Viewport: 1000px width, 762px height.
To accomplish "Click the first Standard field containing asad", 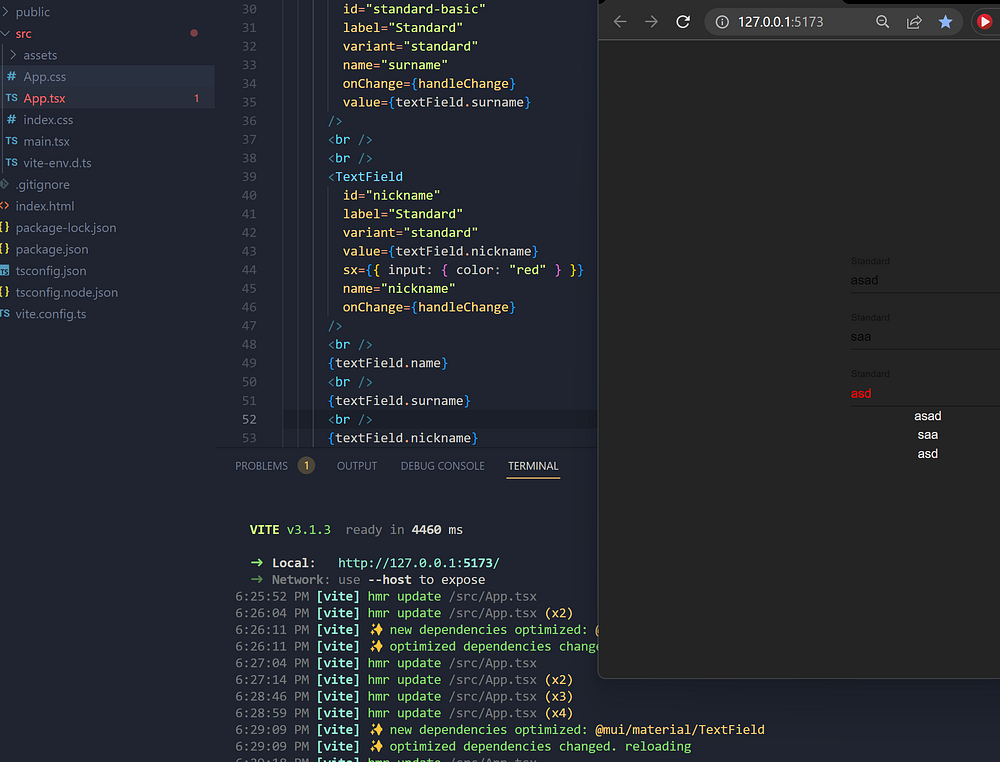I will (x=920, y=280).
